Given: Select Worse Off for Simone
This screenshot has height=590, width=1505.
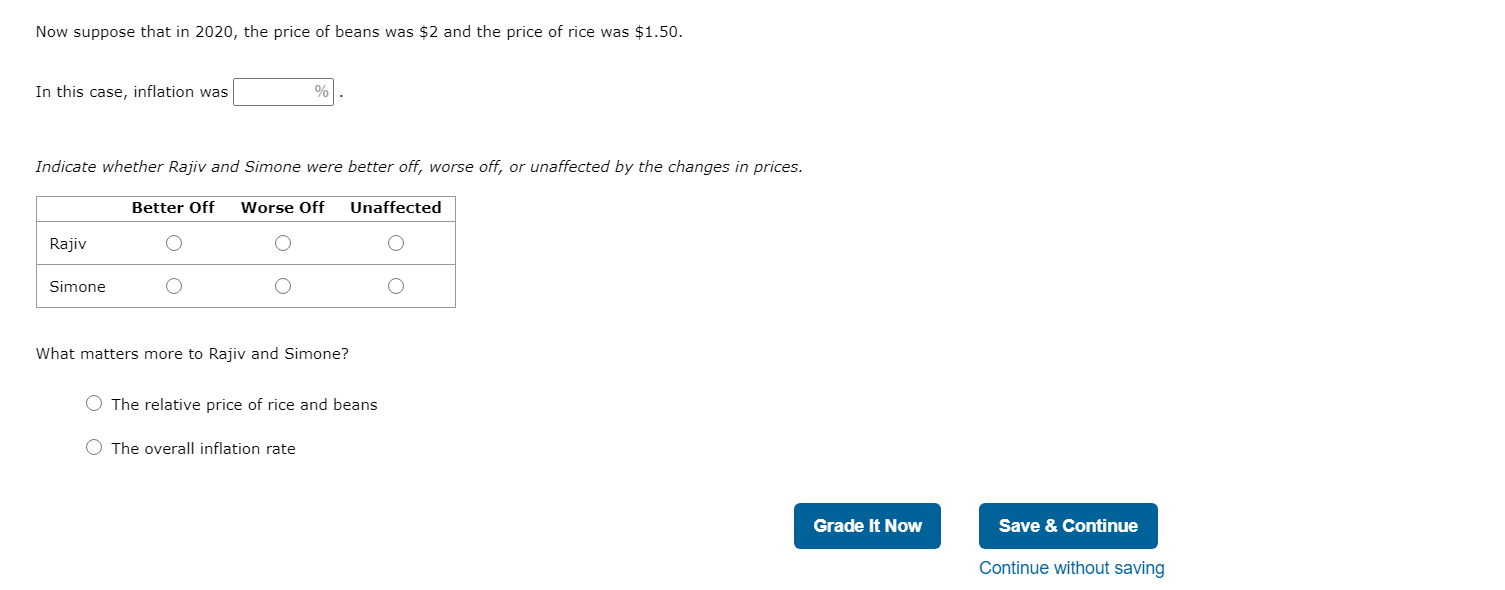Looking at the screenshot, I should click(282, 285).
